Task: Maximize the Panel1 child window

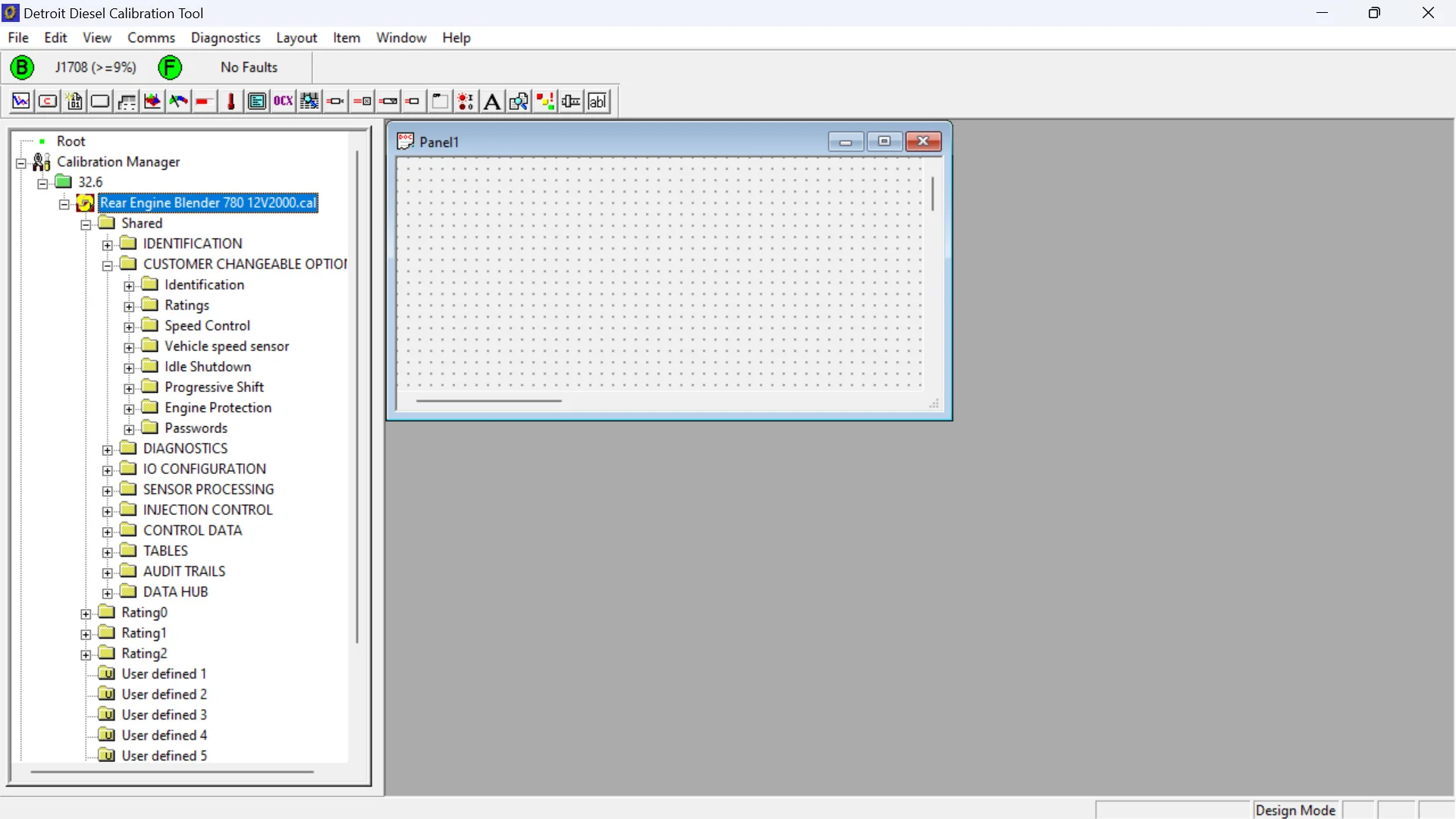Action: coord(884,141)
